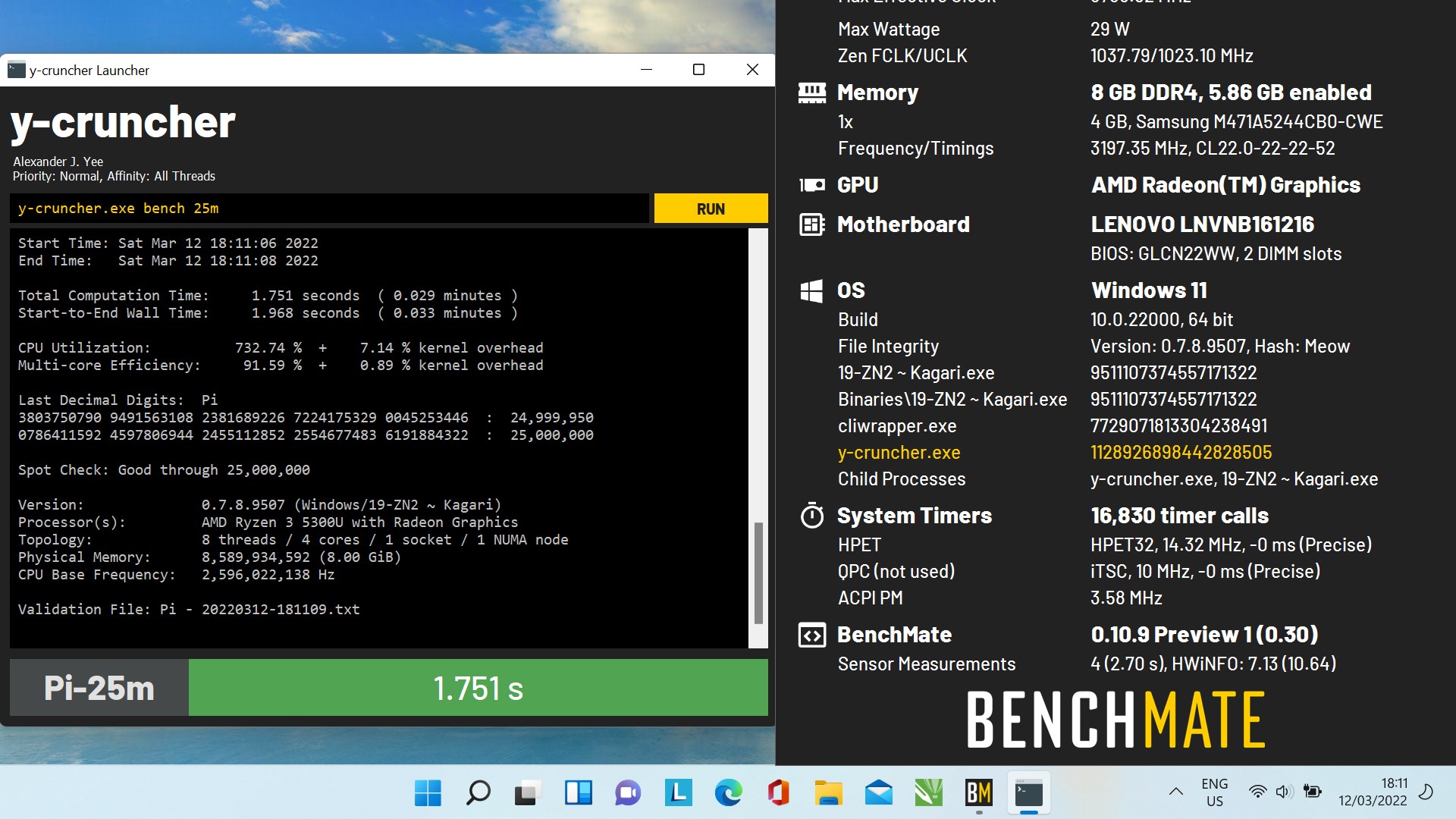Image resolution: width=1456 pixels, height=819 pixels.
Task: Click the GPU card icon in BenchMate
Action: 811,185
